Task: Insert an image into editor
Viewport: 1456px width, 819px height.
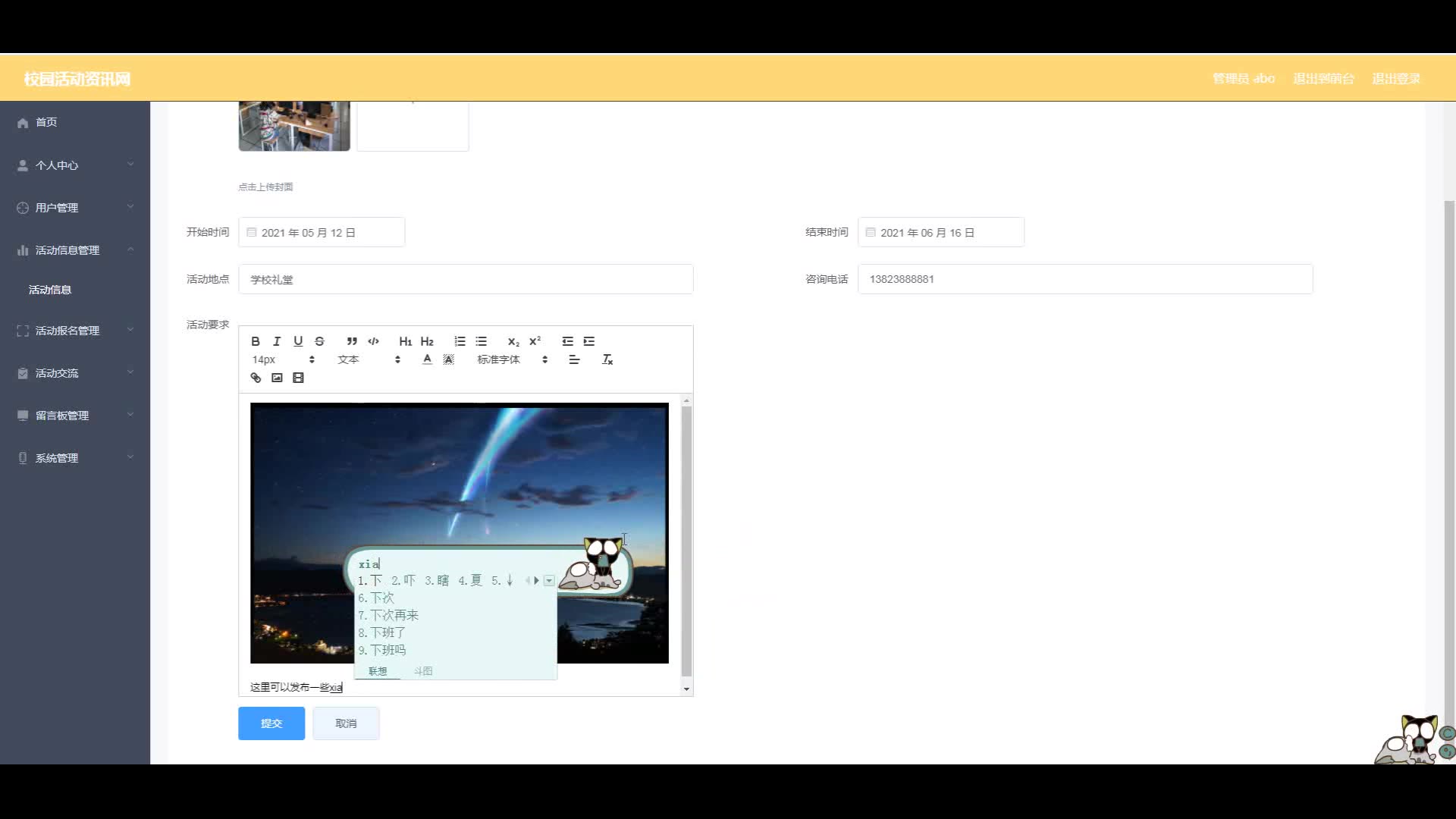Action: click(277, 378)
